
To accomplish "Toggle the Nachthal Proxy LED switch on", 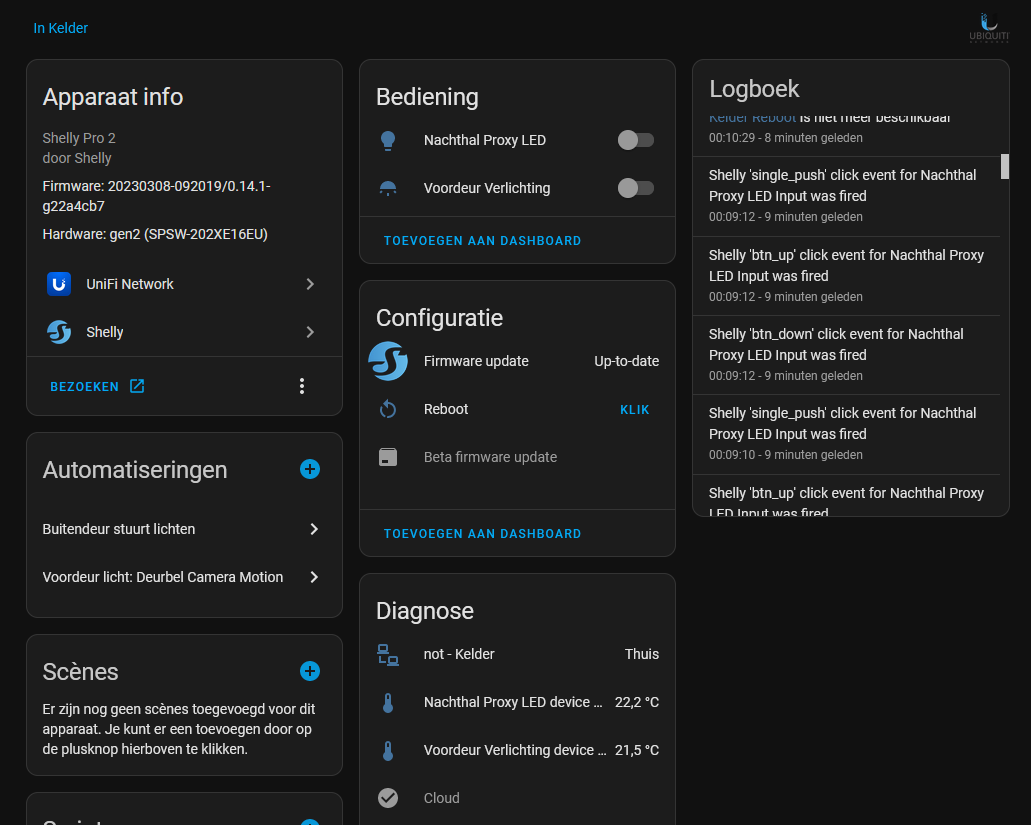I will click(636, 141).
